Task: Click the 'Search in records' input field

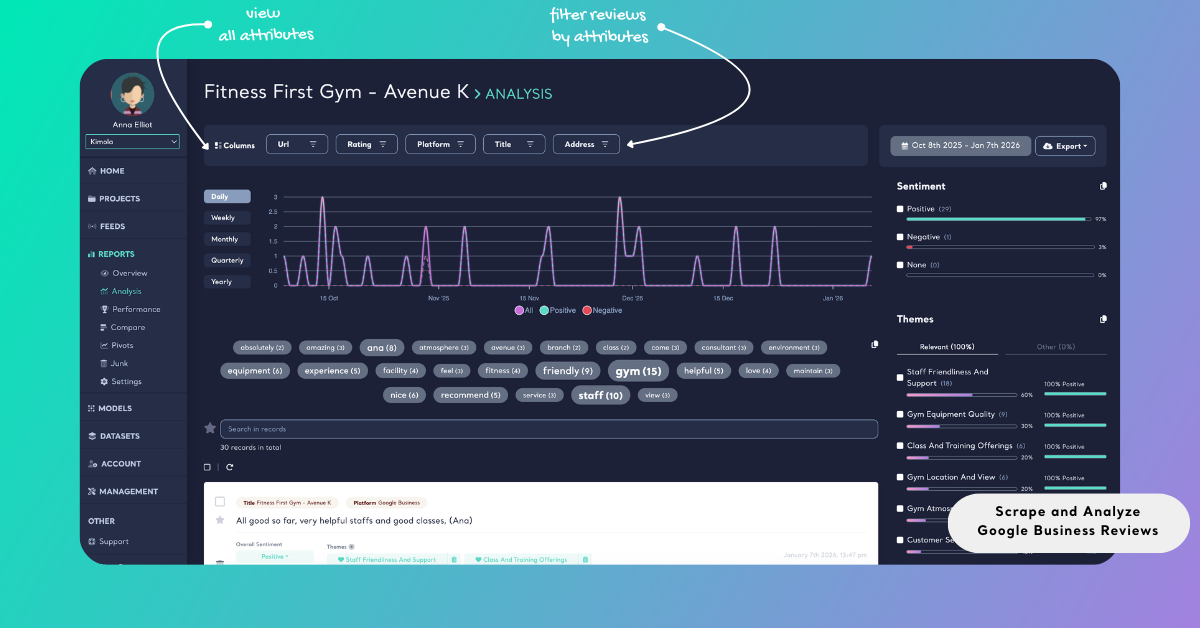Action: (549, 429)
